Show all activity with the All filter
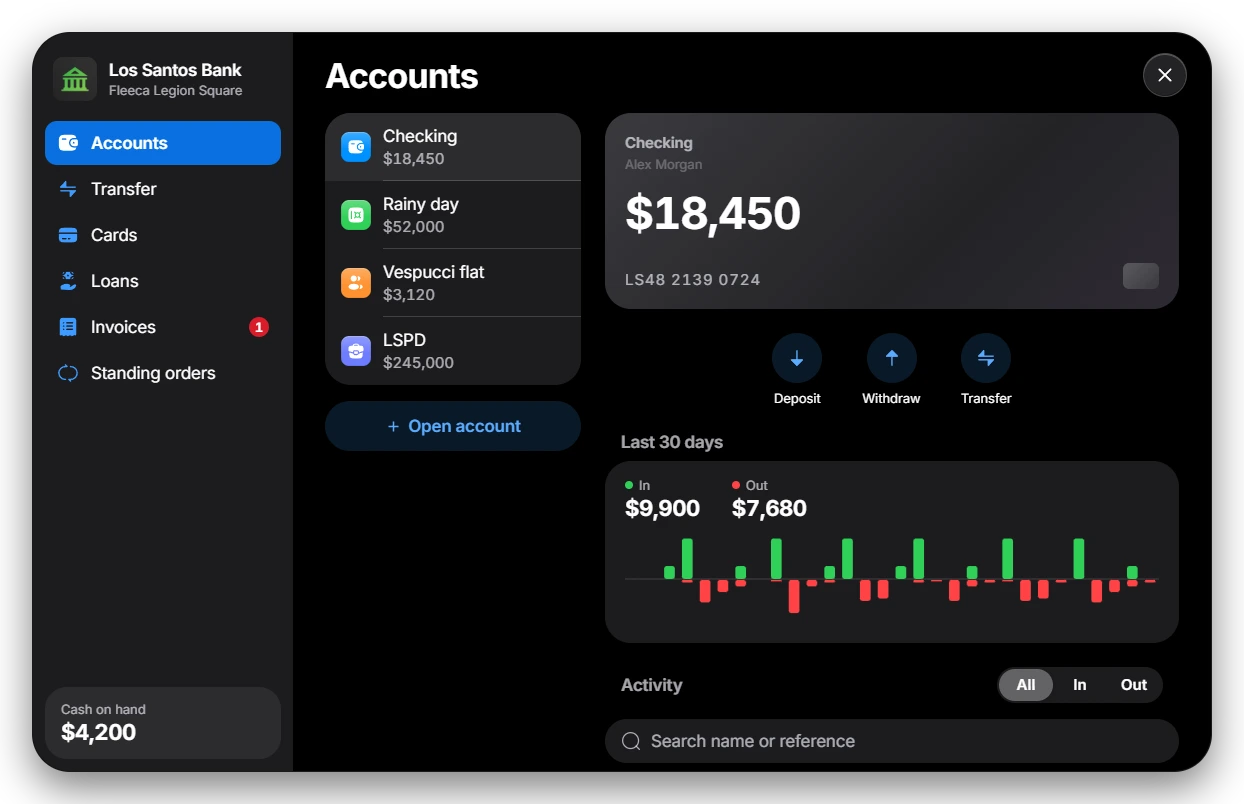This screenshot has height=804, width=1244. (x=1026, y=685)
